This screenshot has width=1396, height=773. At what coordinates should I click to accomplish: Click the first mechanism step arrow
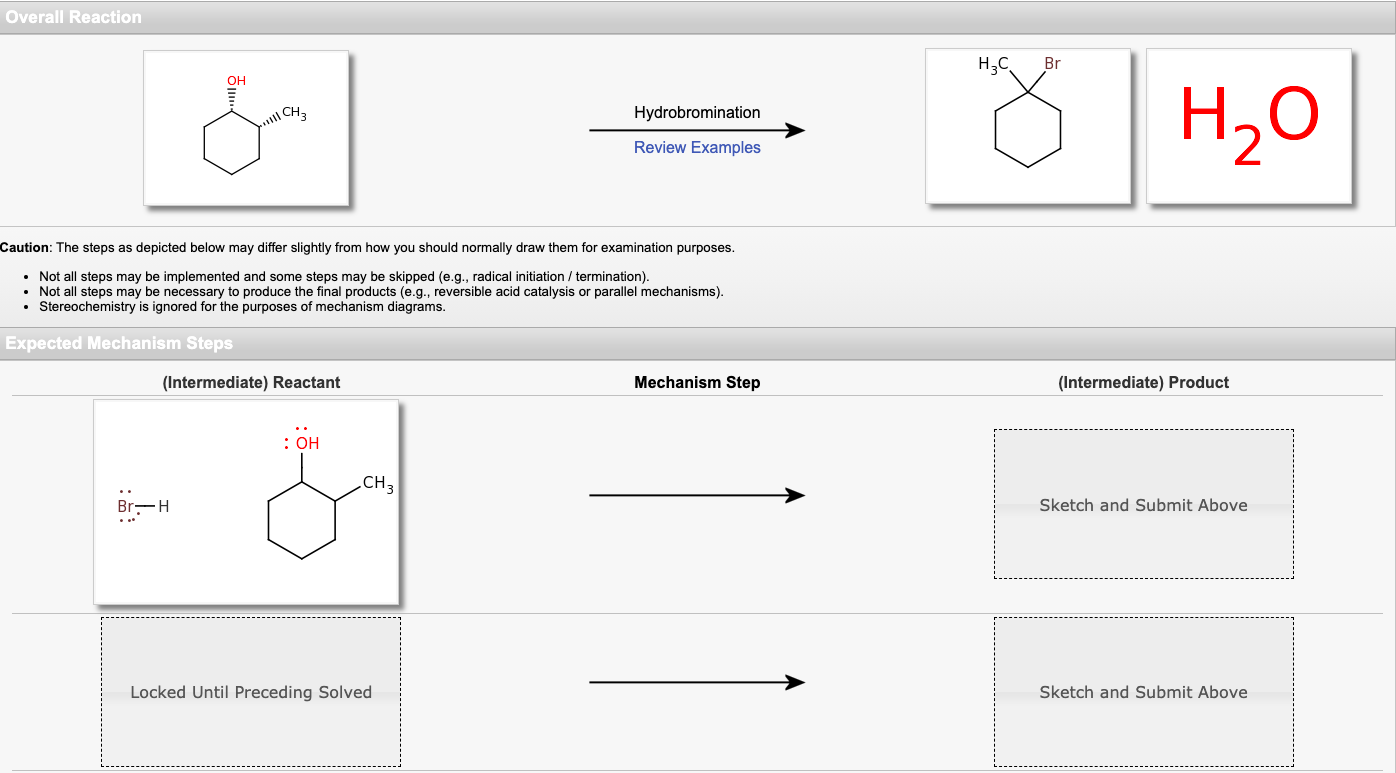696,494
